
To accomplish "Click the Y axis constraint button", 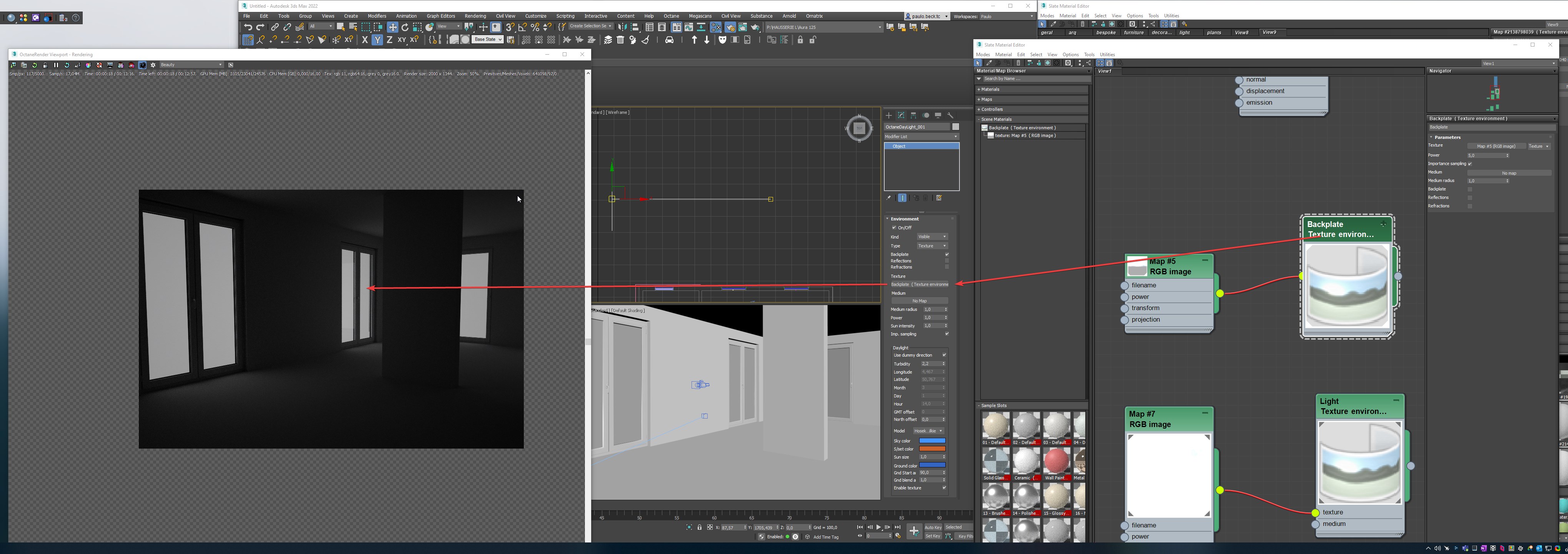I will [x=377, y=40].
